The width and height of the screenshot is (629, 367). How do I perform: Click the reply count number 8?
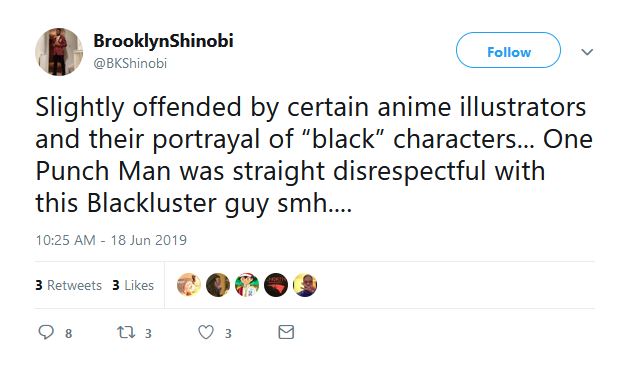(x=69, y=333)
